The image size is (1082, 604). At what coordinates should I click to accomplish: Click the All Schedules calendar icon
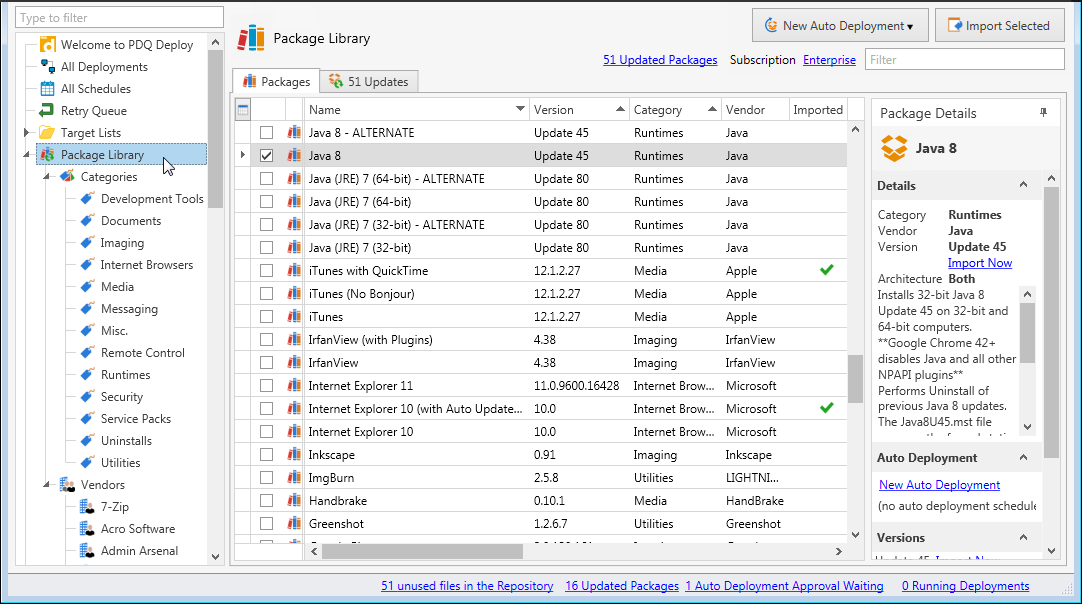click(47, 89)
